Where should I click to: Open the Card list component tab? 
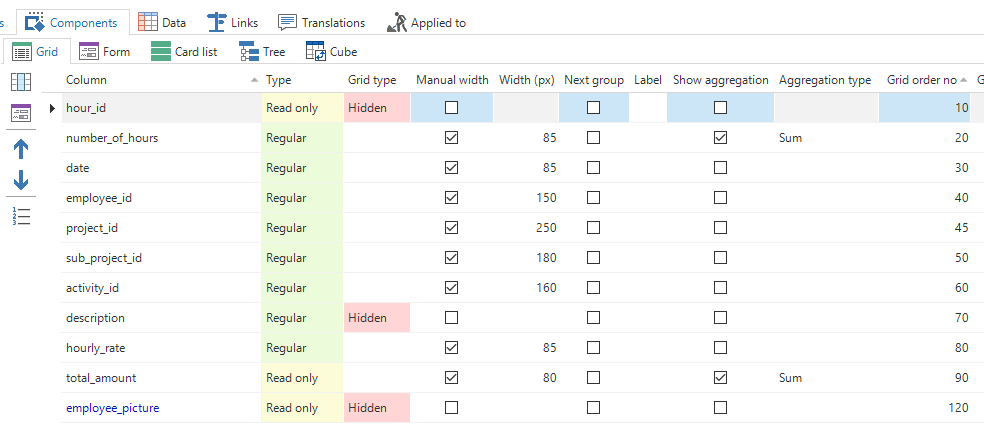click(184, 51)
